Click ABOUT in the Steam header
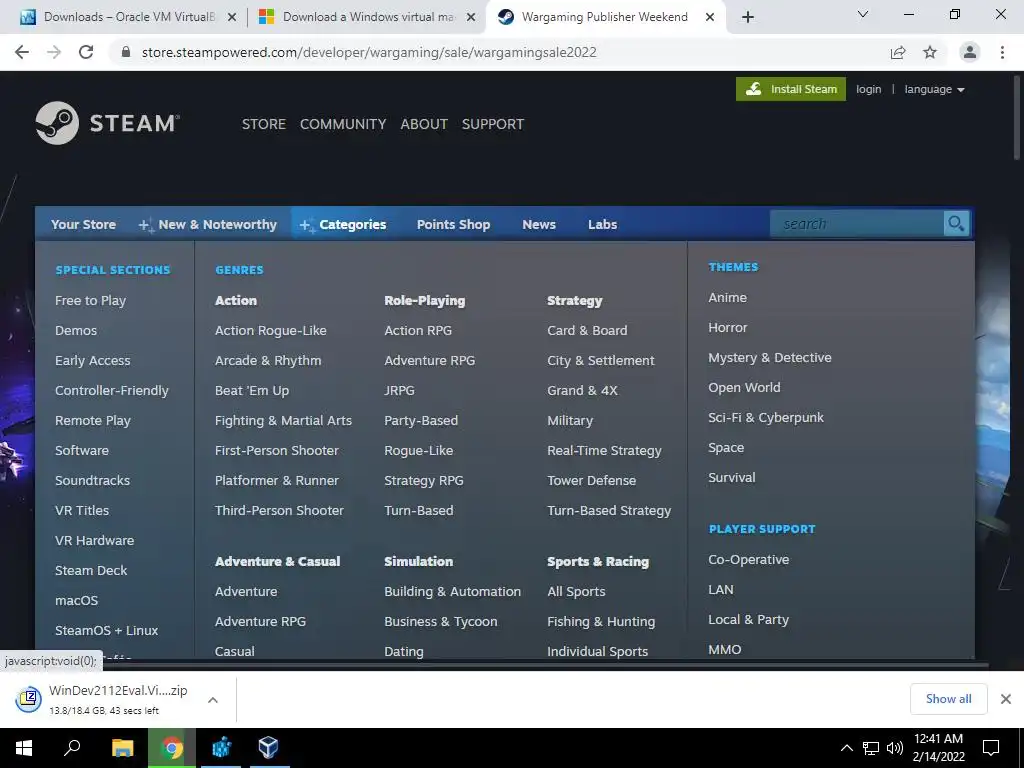The image size is (1024, 768). coord(424,124)
